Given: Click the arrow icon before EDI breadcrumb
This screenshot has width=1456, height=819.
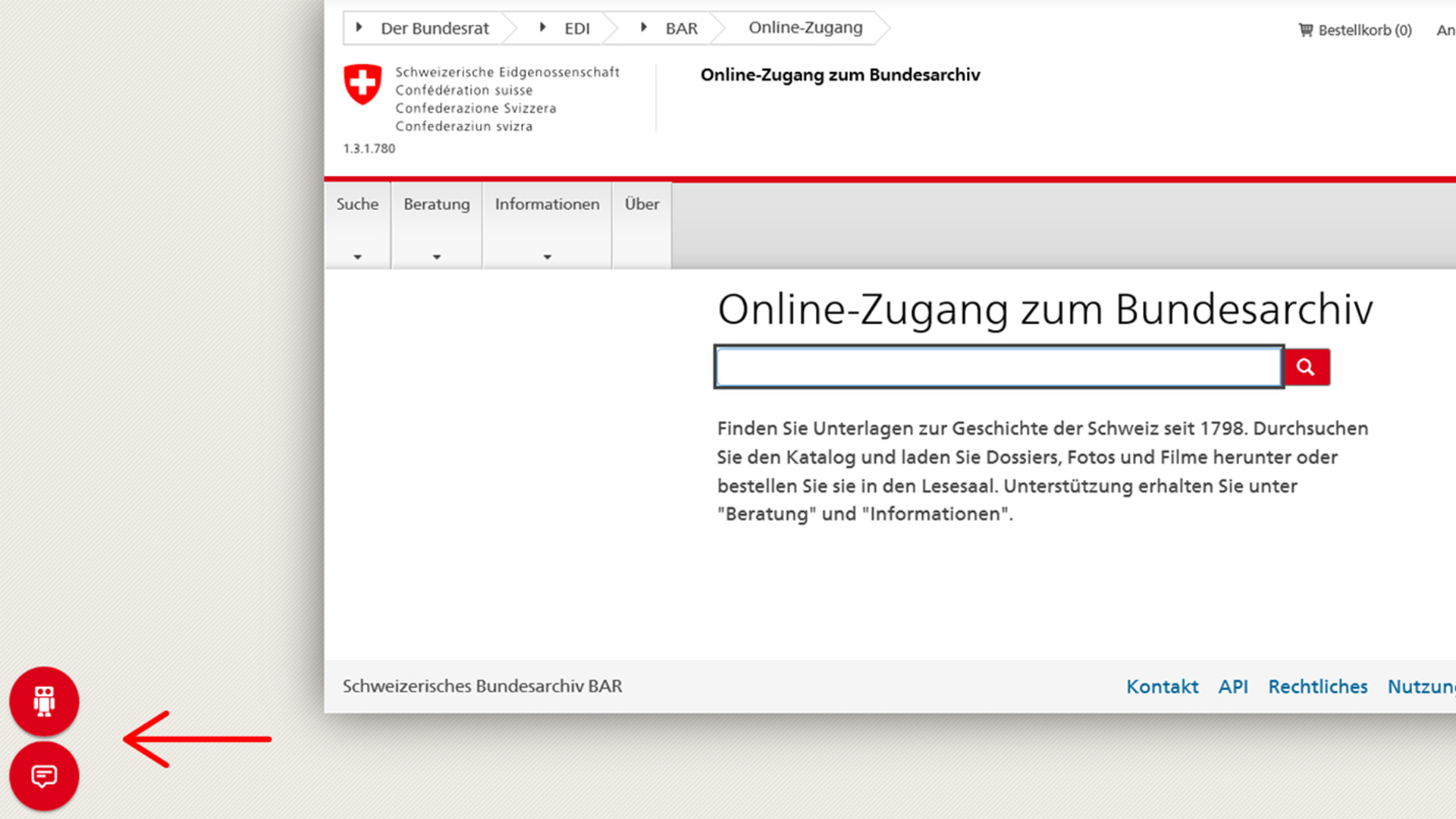Looking at the screenshot, I should [542, 27].
